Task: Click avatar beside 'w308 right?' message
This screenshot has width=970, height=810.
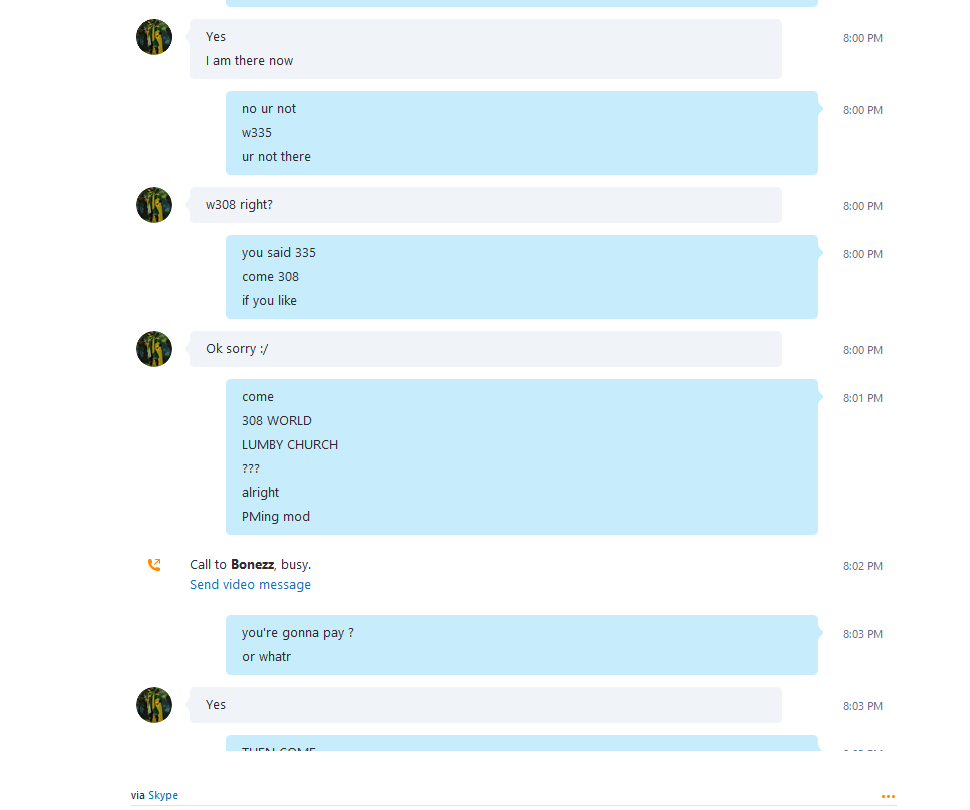Action: tap(154, 205)
